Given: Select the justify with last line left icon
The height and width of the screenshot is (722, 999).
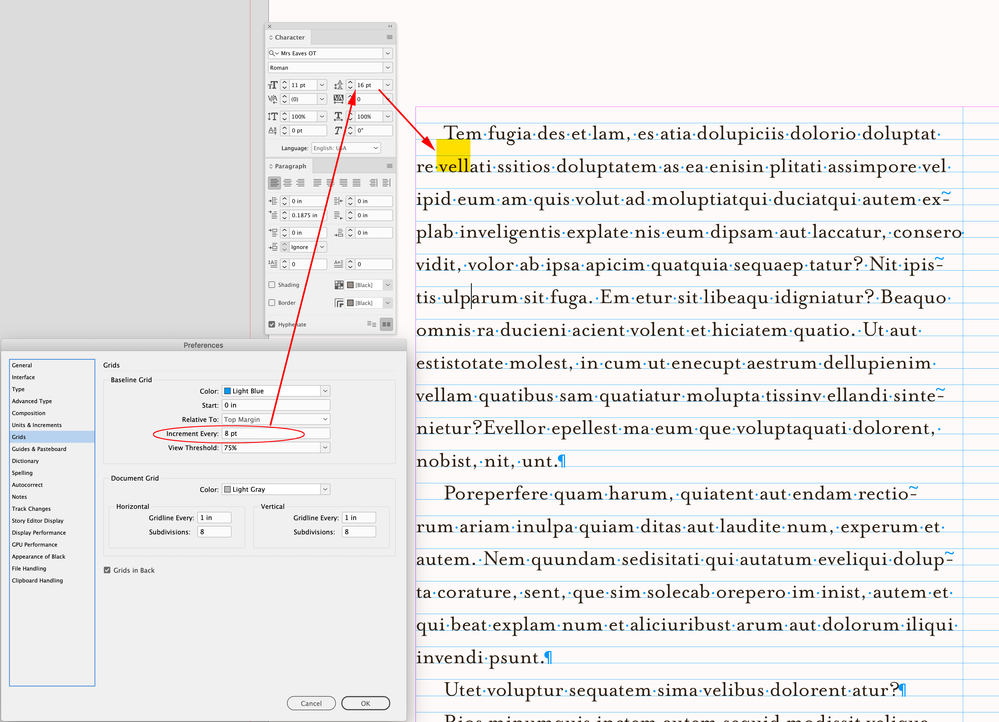Looking at the screenshot, I should [316, 183].
